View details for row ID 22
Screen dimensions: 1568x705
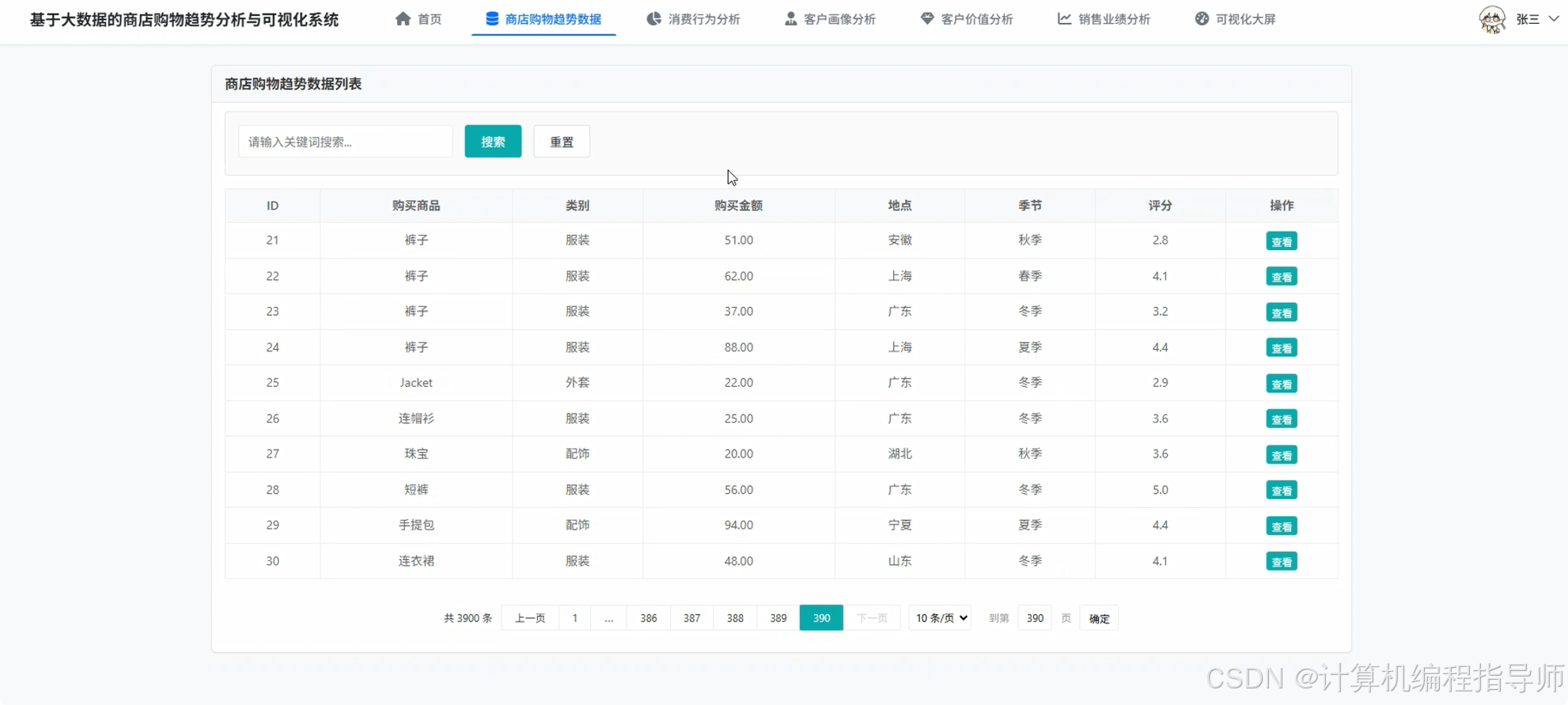point(1282,277)
